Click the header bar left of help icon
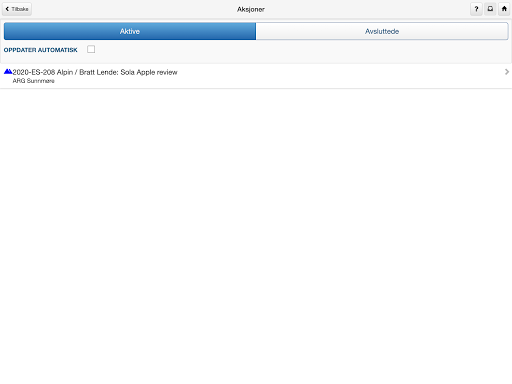 (367, 9)
